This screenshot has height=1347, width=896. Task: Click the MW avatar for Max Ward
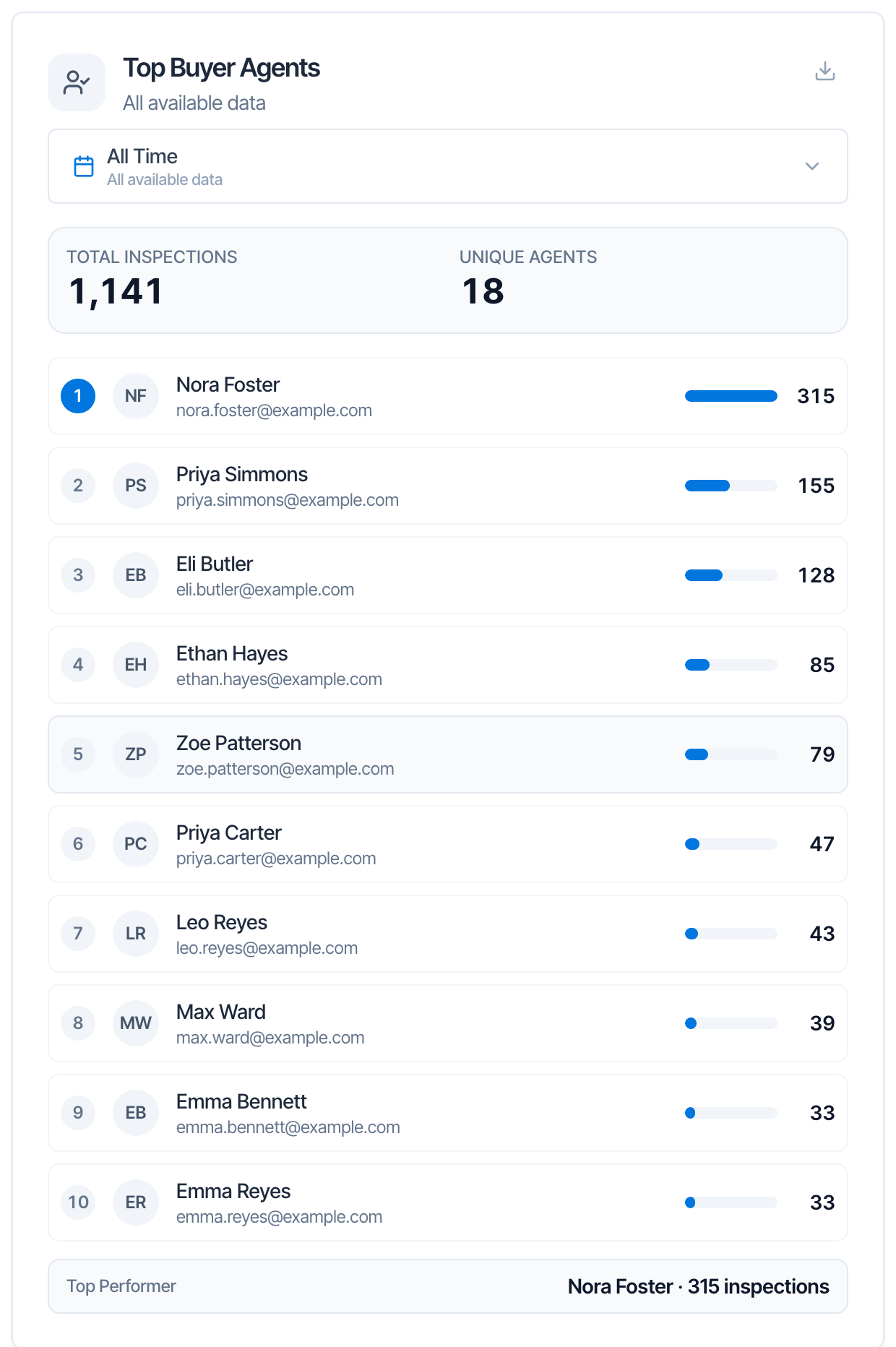point(136,1023)
